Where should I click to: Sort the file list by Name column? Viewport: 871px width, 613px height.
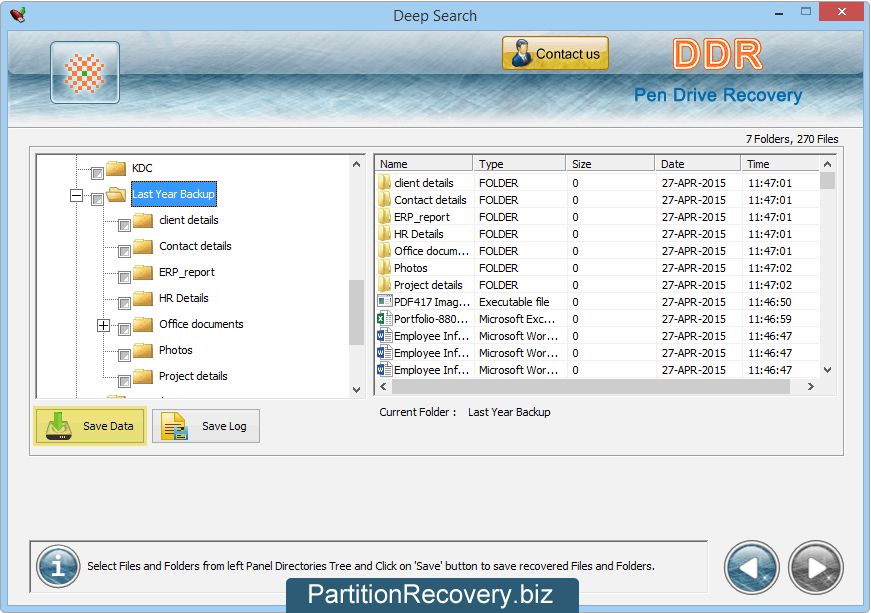424,164
